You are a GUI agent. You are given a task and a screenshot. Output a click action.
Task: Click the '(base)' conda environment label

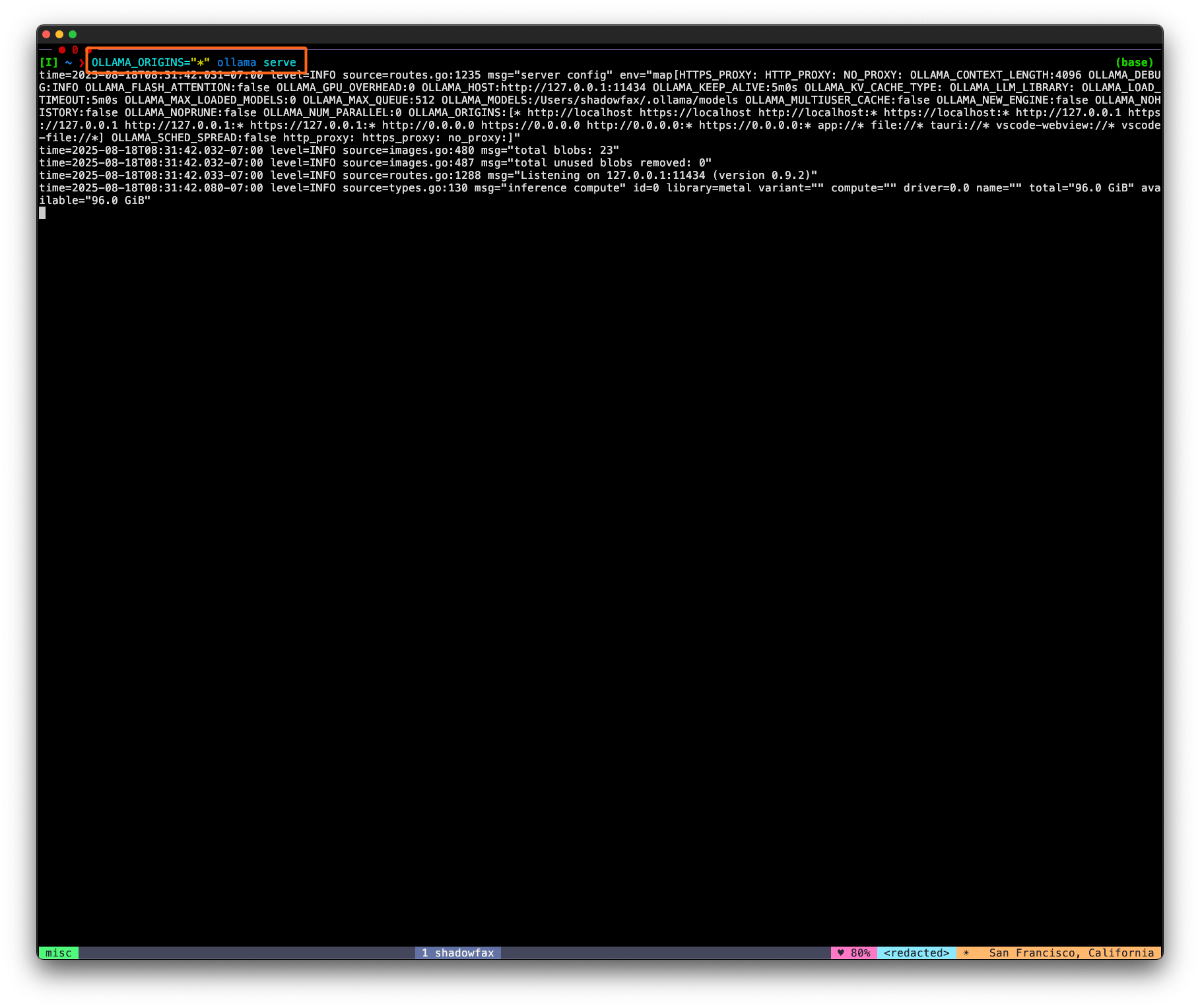1133,61
